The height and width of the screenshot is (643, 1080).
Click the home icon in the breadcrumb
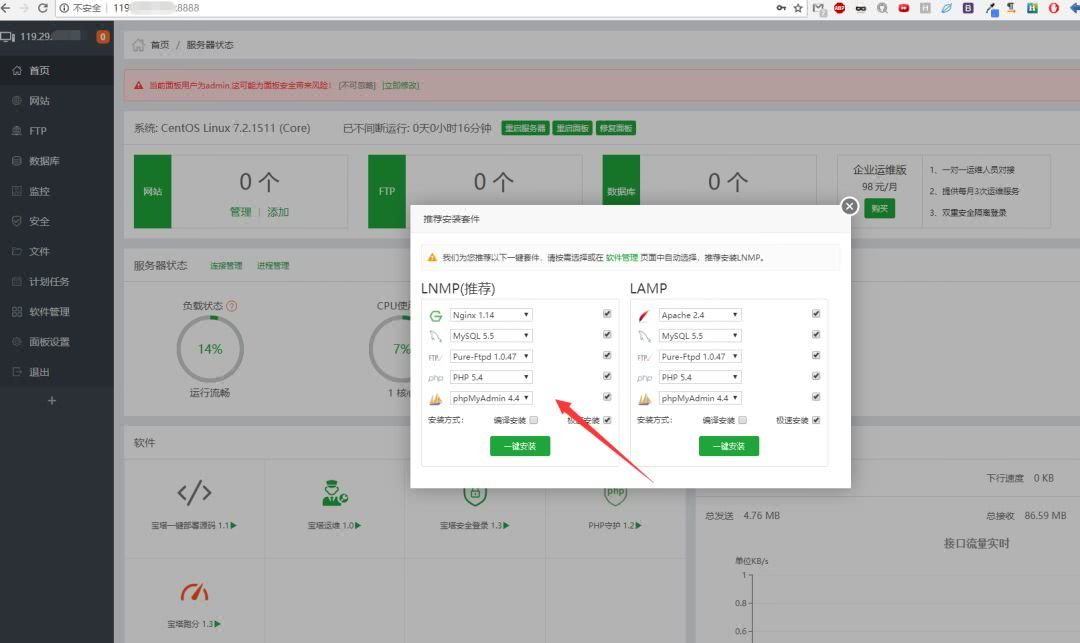pos(138,45)
